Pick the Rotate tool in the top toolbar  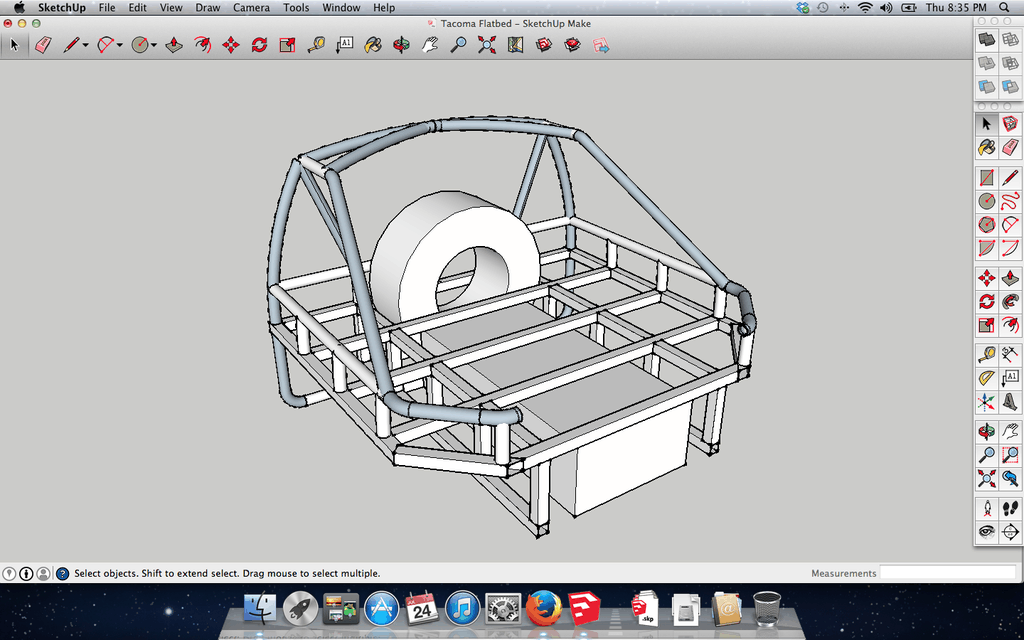(259, 45)
